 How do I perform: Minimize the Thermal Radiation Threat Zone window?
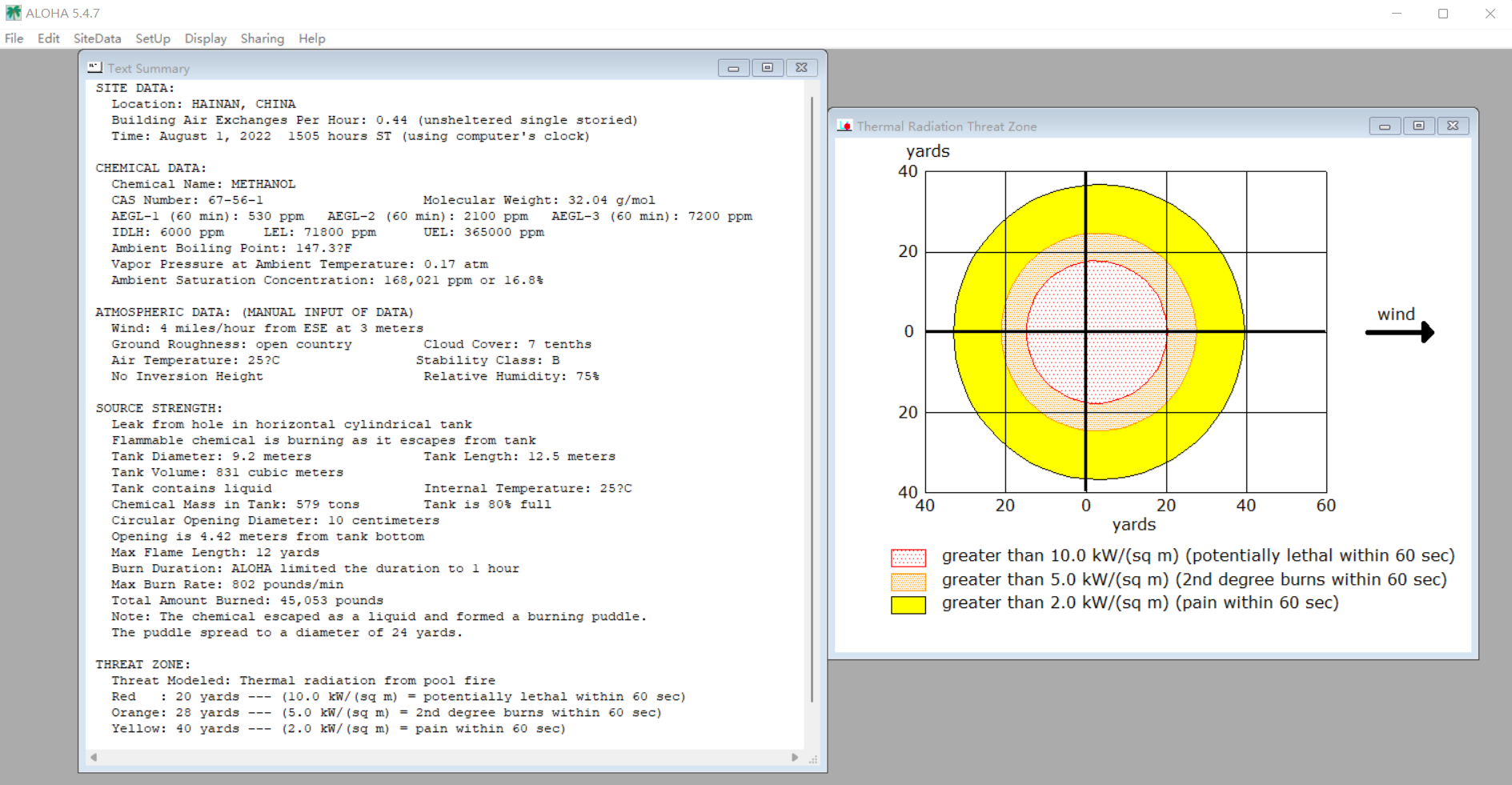tap(1385, 126)
